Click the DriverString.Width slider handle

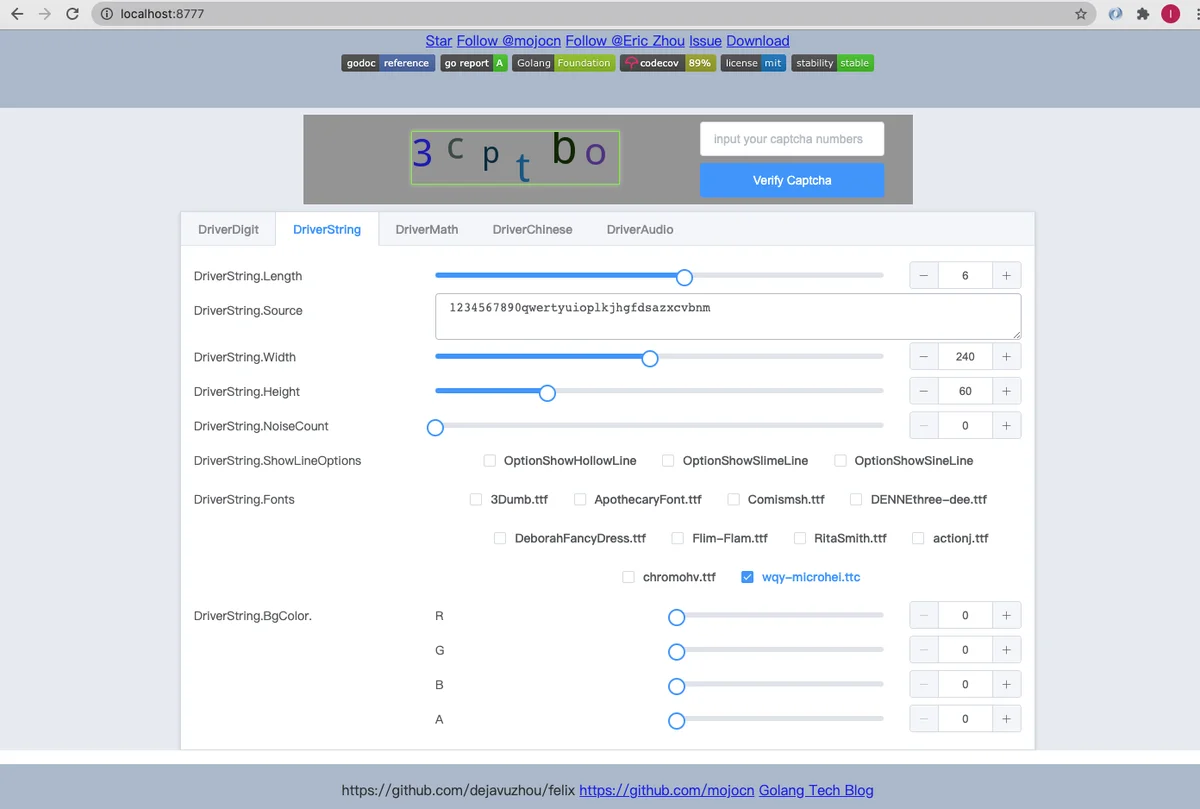649,358
